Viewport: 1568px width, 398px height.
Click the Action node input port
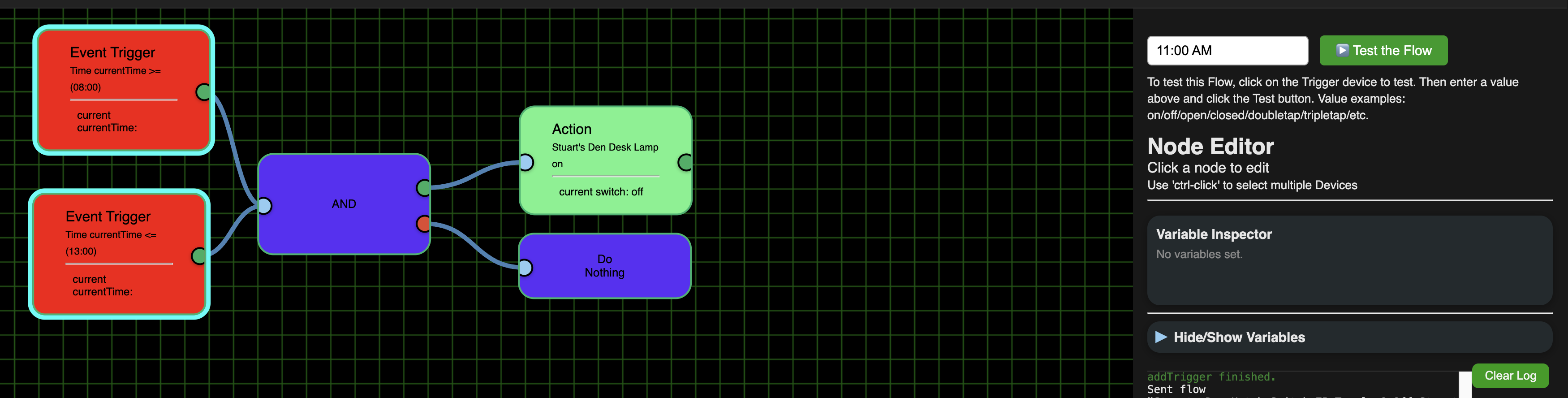click(526, 163)
